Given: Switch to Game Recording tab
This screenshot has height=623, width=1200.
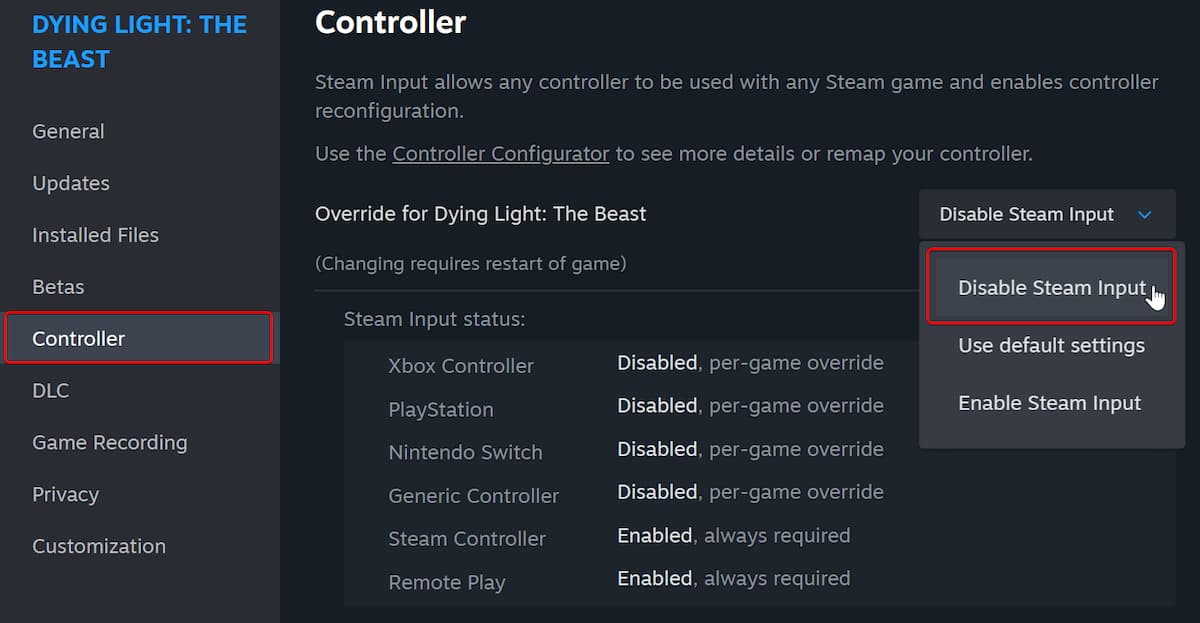Looking at the screenshot, I should click(x=109, y=442).
